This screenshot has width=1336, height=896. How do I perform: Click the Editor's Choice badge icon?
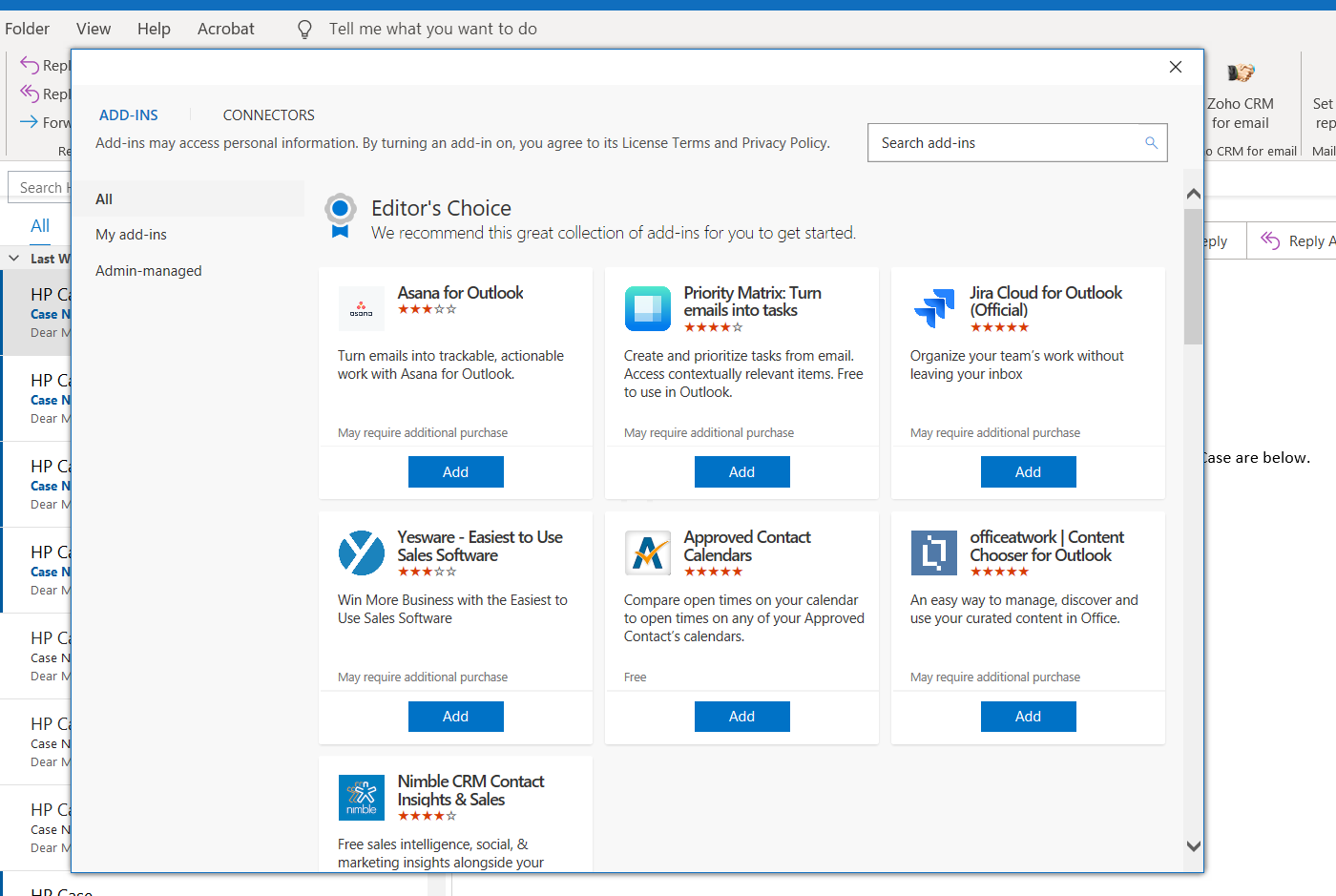click(340, 216)
